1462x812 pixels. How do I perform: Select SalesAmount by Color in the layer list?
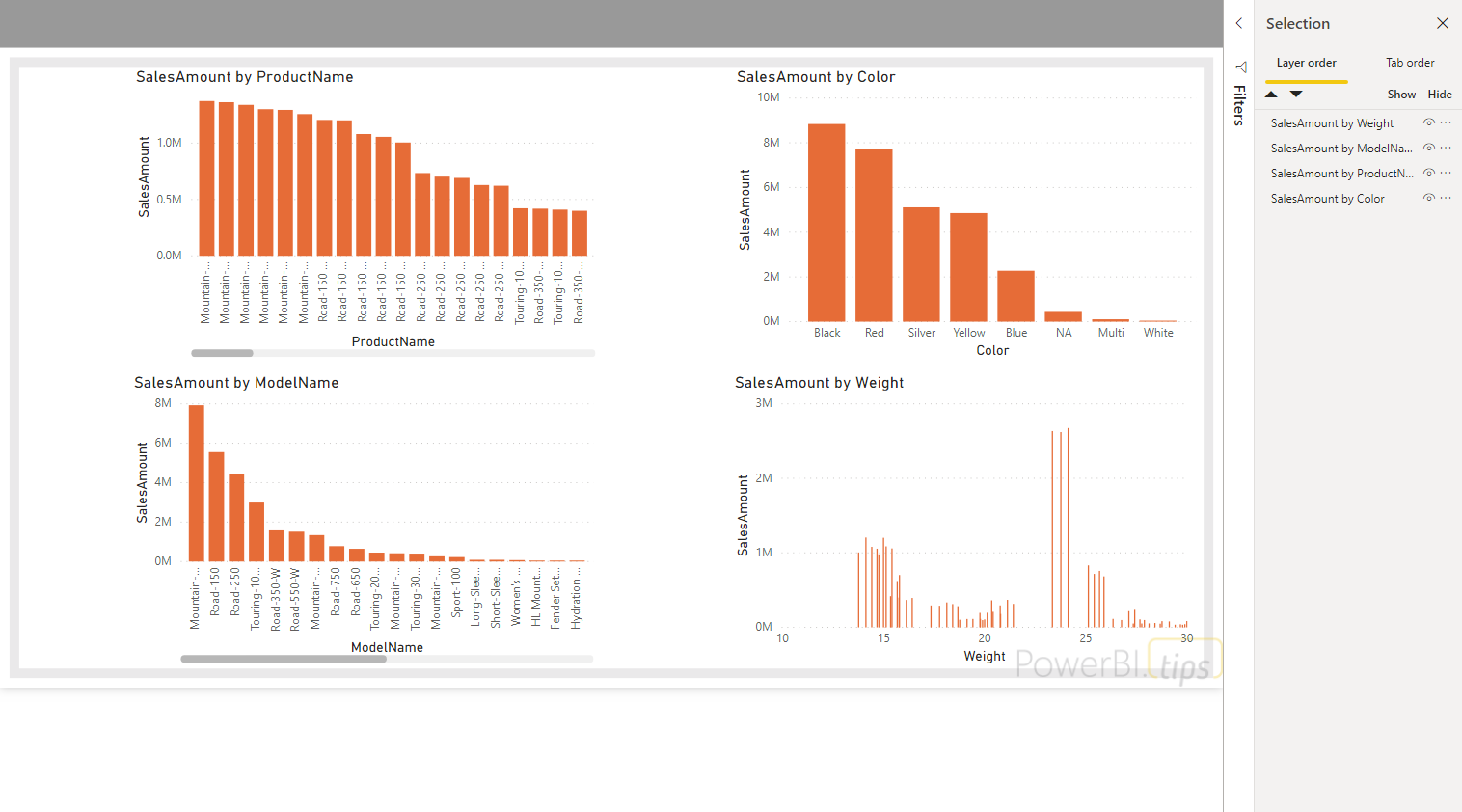pyautogui.click(x=1330, y=198)
